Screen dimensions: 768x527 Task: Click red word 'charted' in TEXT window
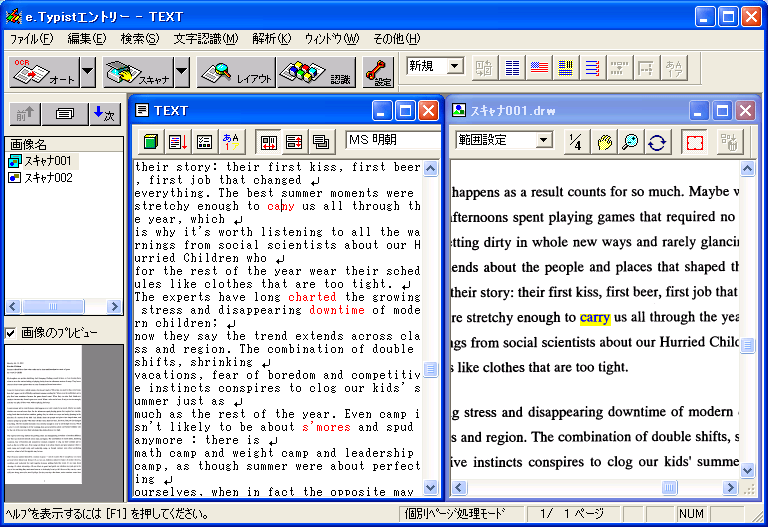(x=312, y=297)
